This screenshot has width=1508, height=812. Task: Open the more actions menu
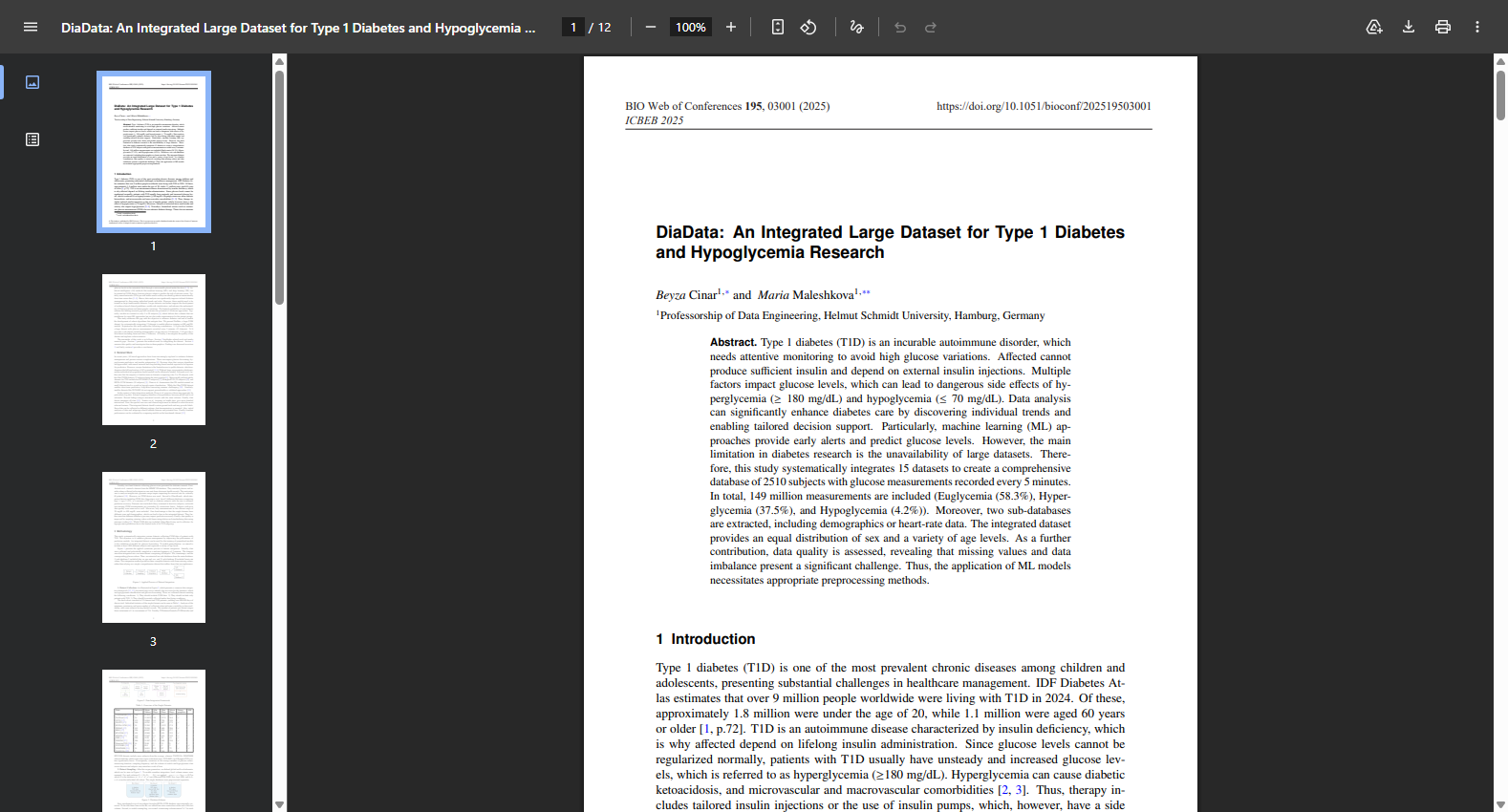pyautogui.click(x=1477, y=27)
